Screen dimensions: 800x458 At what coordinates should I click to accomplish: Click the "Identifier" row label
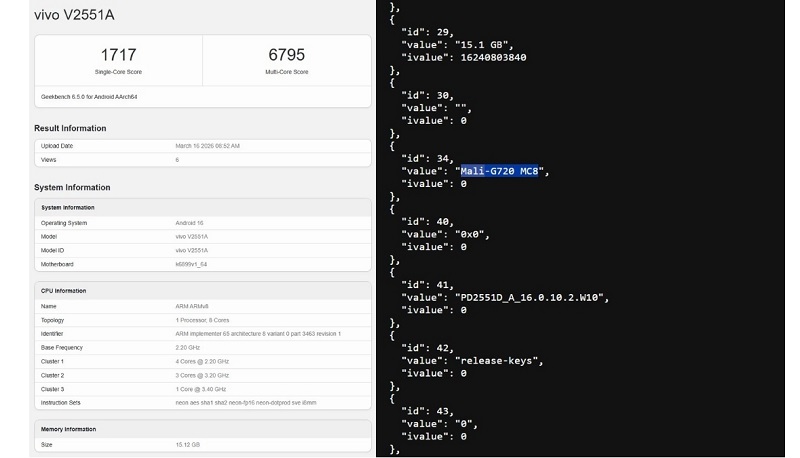[52, 334]
